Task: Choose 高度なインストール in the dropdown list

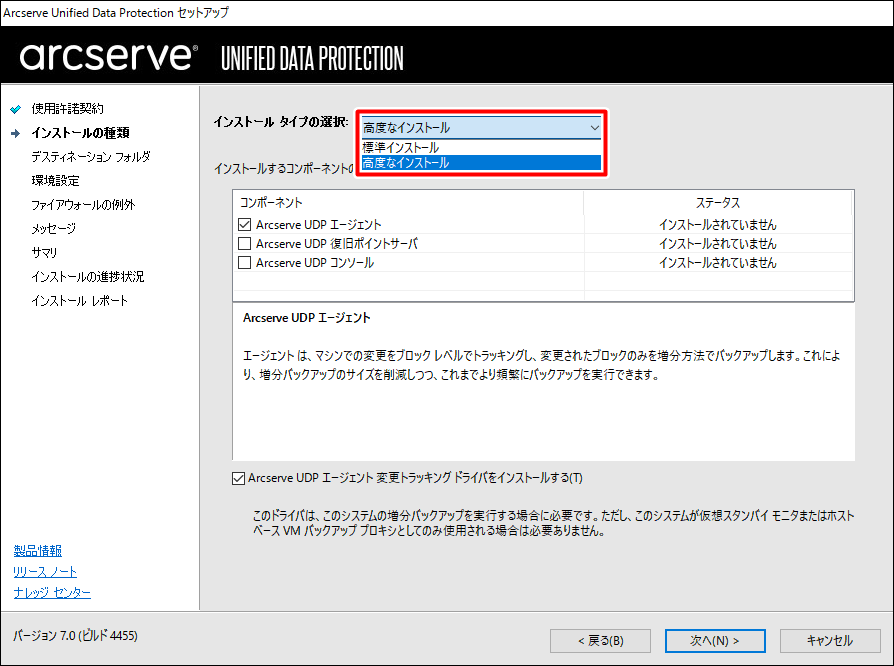Action: click(x=481, y=163)
